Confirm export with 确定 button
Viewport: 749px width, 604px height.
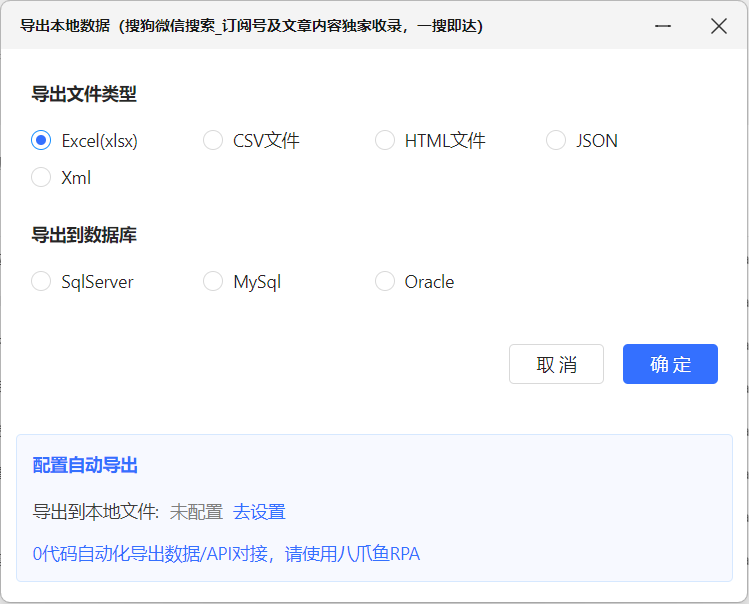670,364
